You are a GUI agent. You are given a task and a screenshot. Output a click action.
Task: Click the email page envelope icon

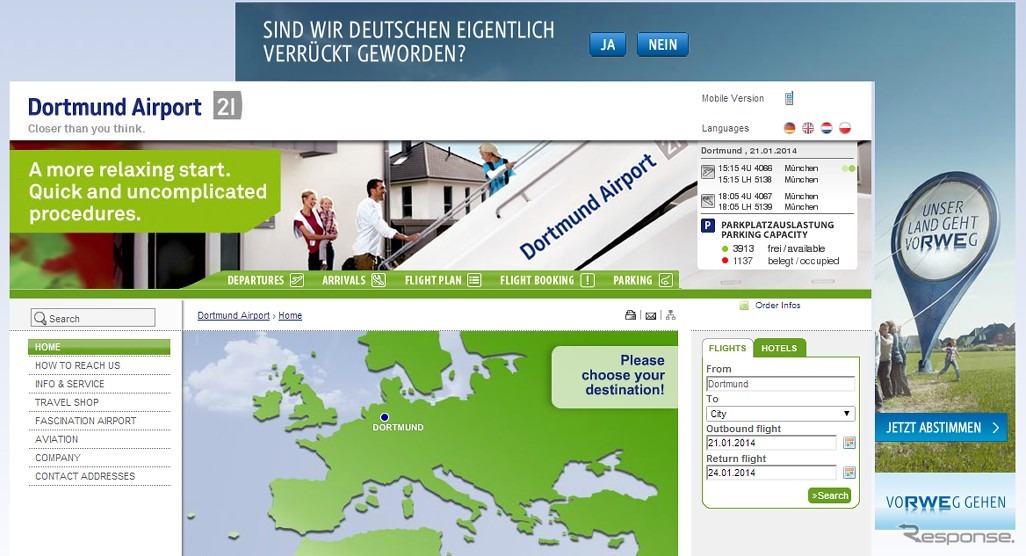point(650,316)
